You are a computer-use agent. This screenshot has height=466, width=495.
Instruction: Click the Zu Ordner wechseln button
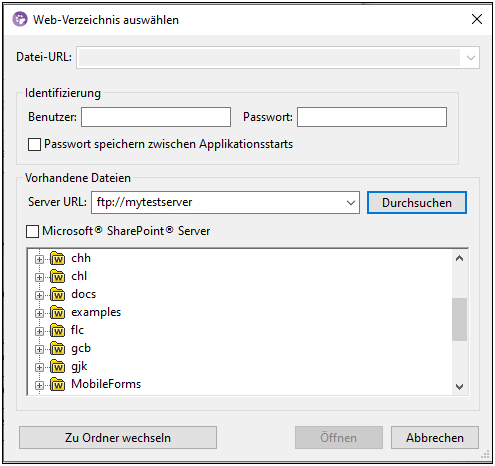point(118,437)
